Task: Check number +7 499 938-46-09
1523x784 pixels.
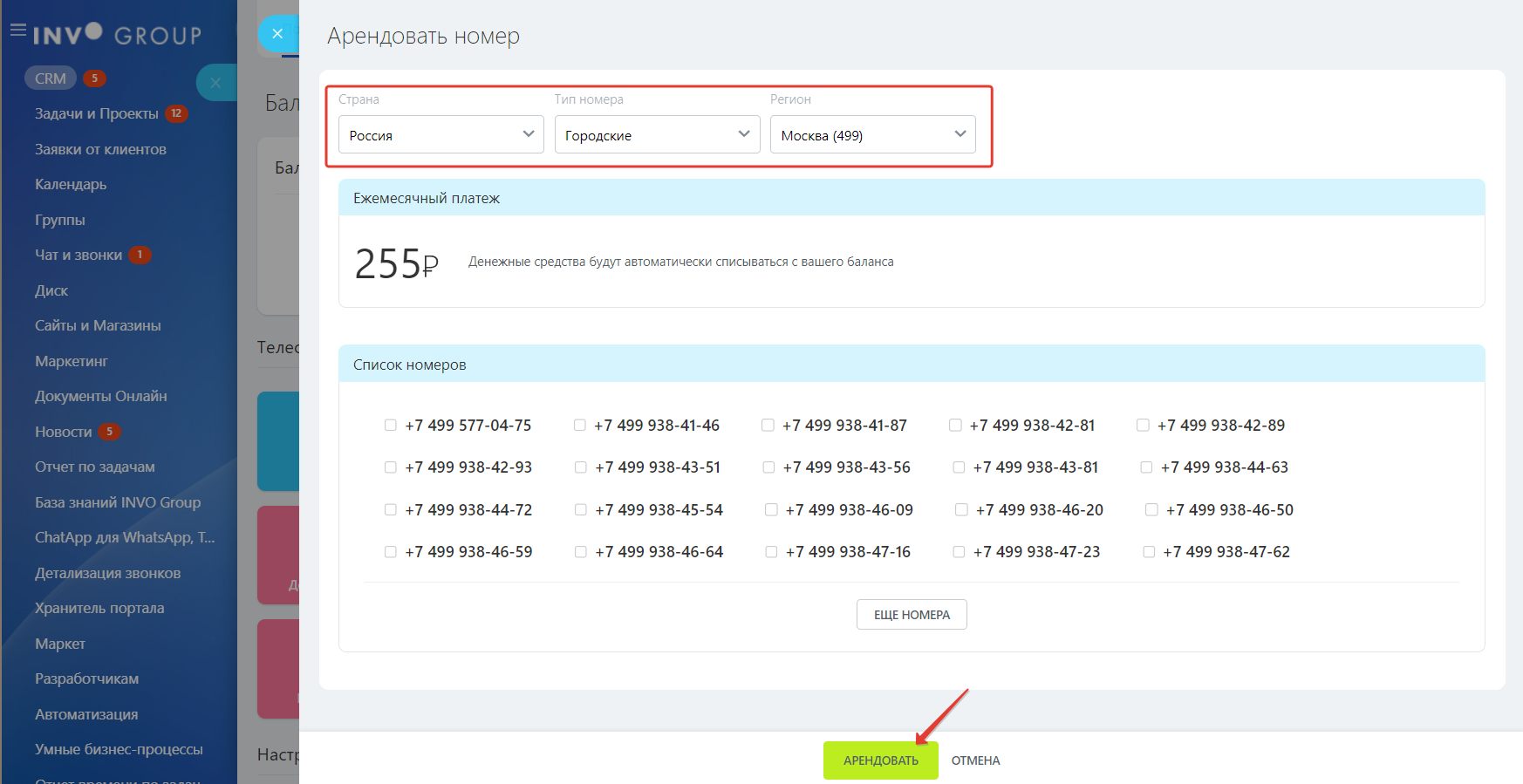Action: [x=771, y=510]
